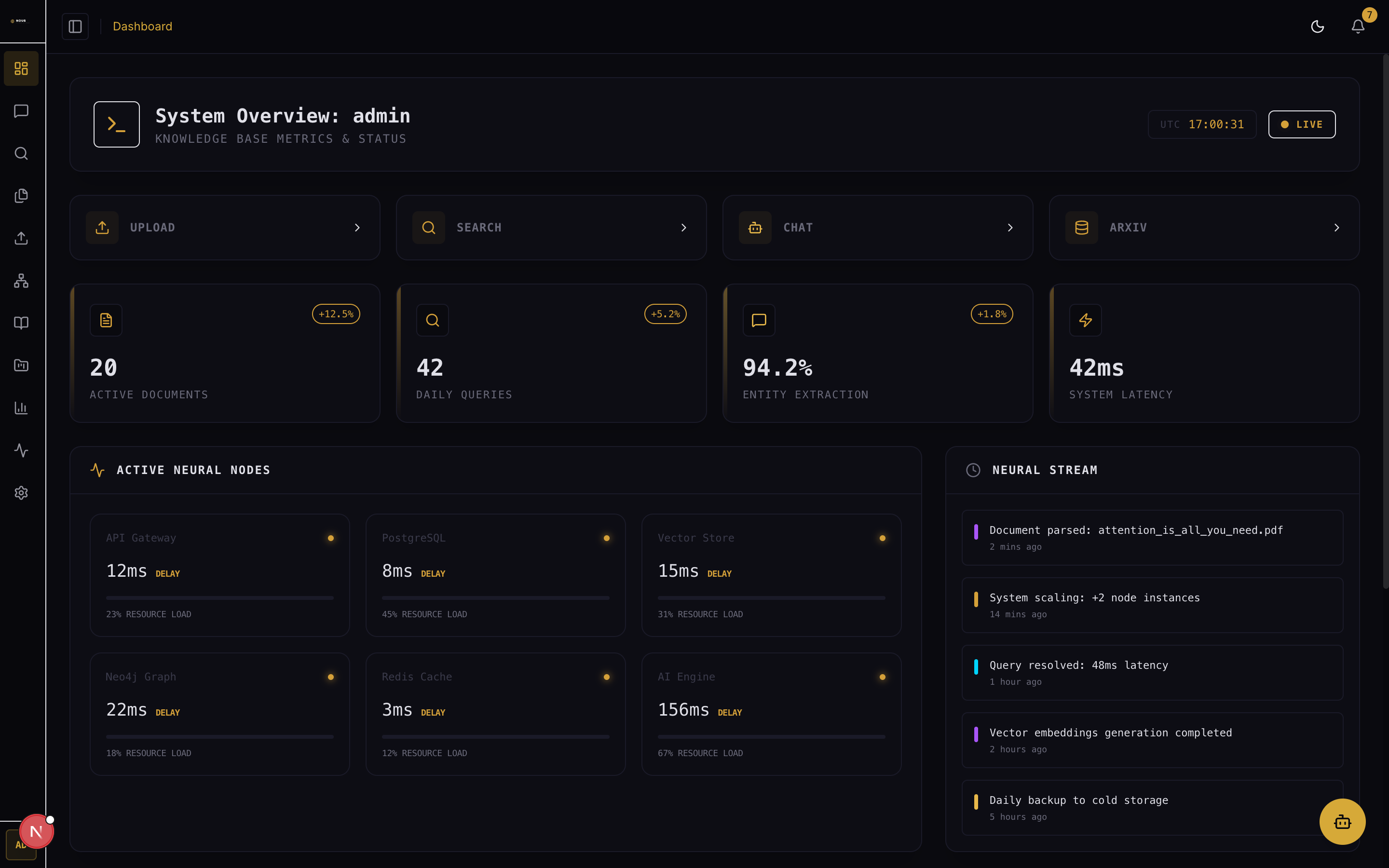Screen dimensions: 1389x868
Task: Open the activity pulse icon in sidebar
Action: pos(21,450)
